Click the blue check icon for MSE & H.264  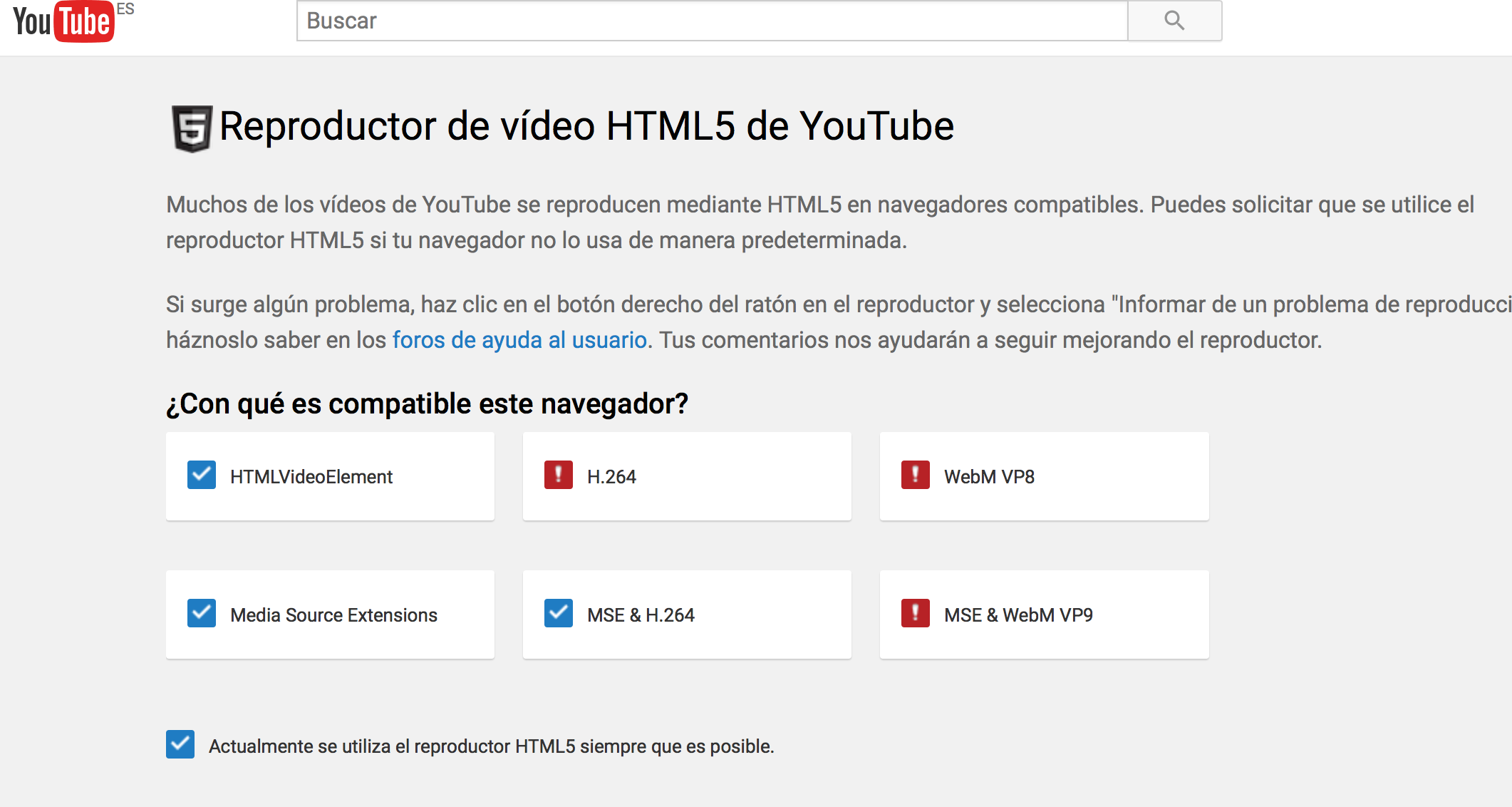[x=558, y=613]
